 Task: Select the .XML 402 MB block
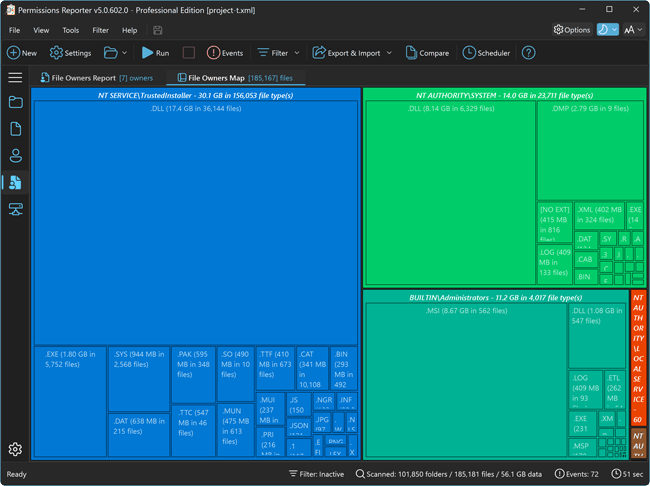point(599,216)
